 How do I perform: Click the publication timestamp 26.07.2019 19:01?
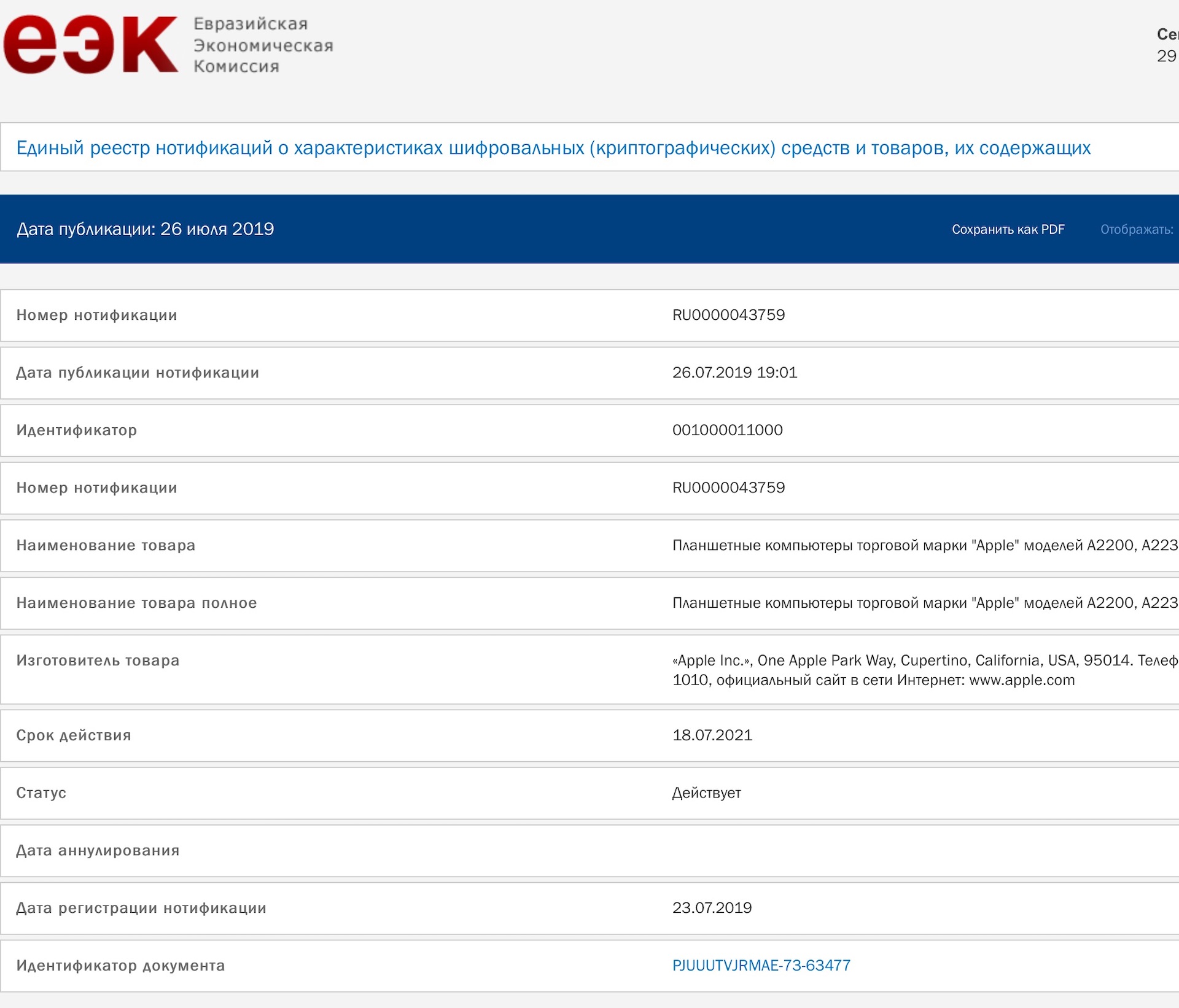(734, 373)
